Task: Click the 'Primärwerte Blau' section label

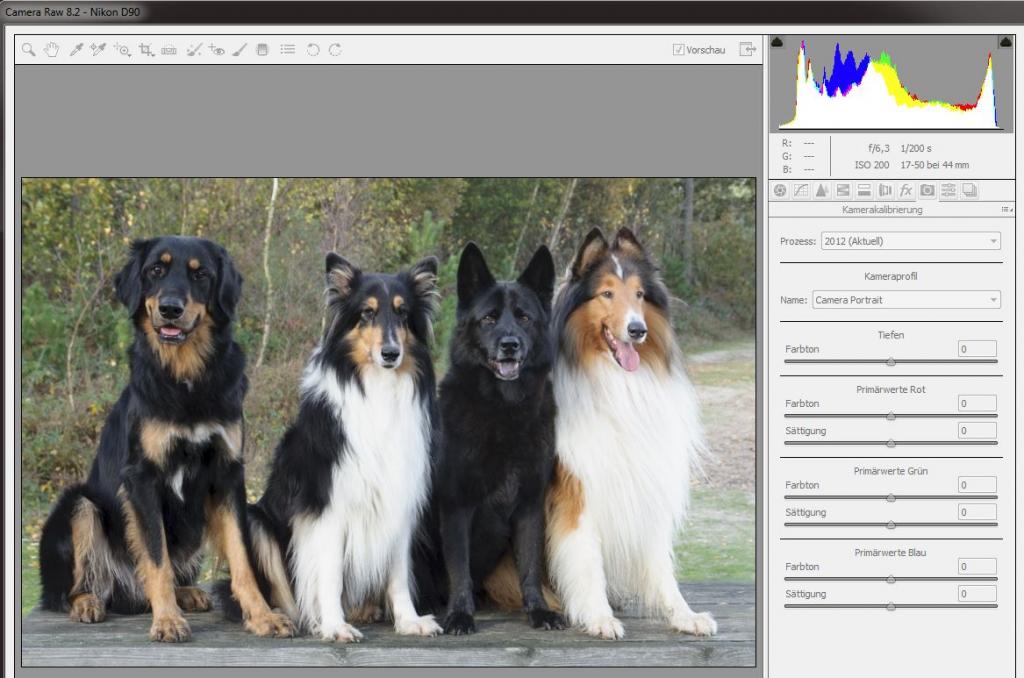Action: pos(891,553)
